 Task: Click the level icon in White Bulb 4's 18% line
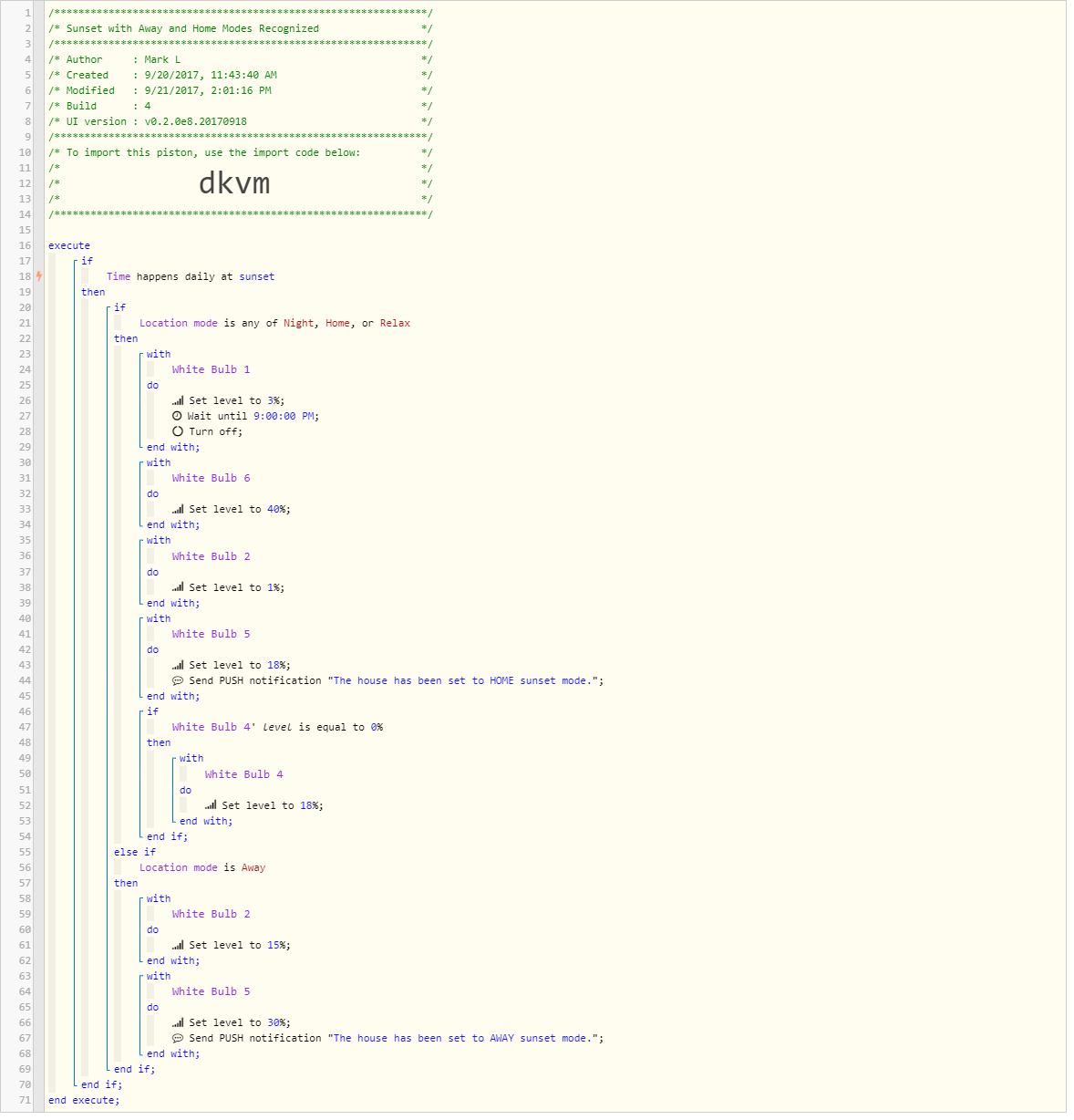[x=211, y=805]
